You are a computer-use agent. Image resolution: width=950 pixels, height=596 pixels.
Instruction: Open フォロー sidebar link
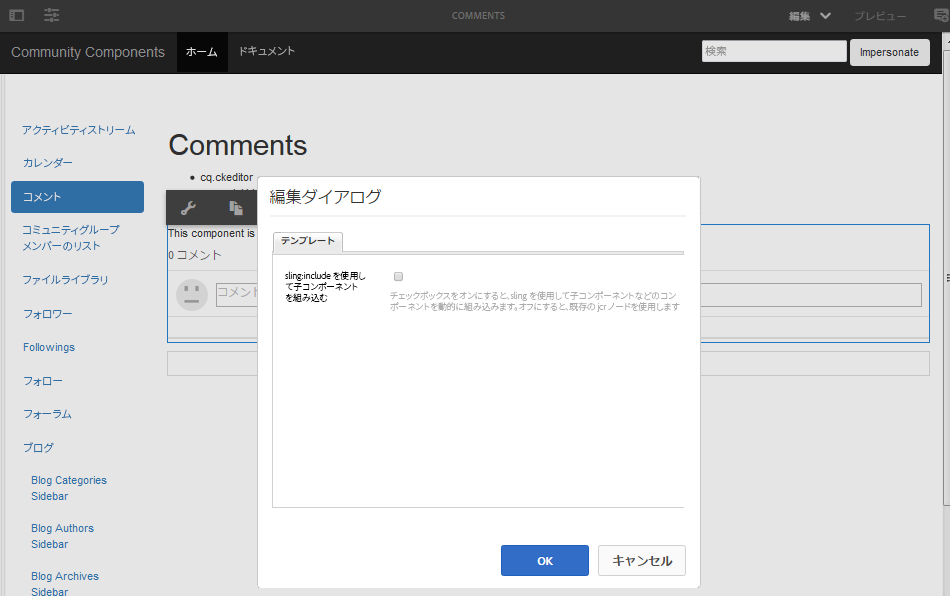click(x=43, y=381)
